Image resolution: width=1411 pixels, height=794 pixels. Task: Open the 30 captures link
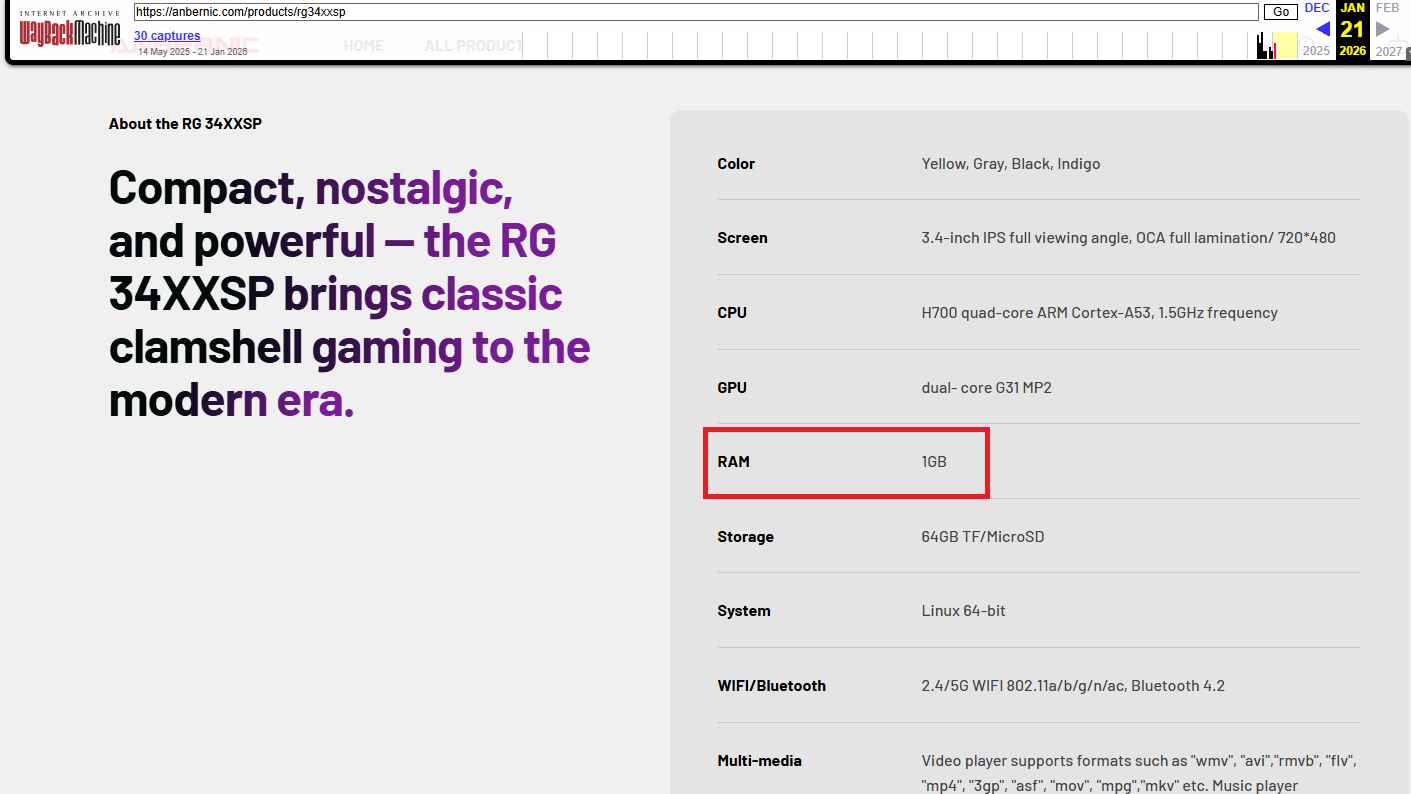tap(166, 35)
